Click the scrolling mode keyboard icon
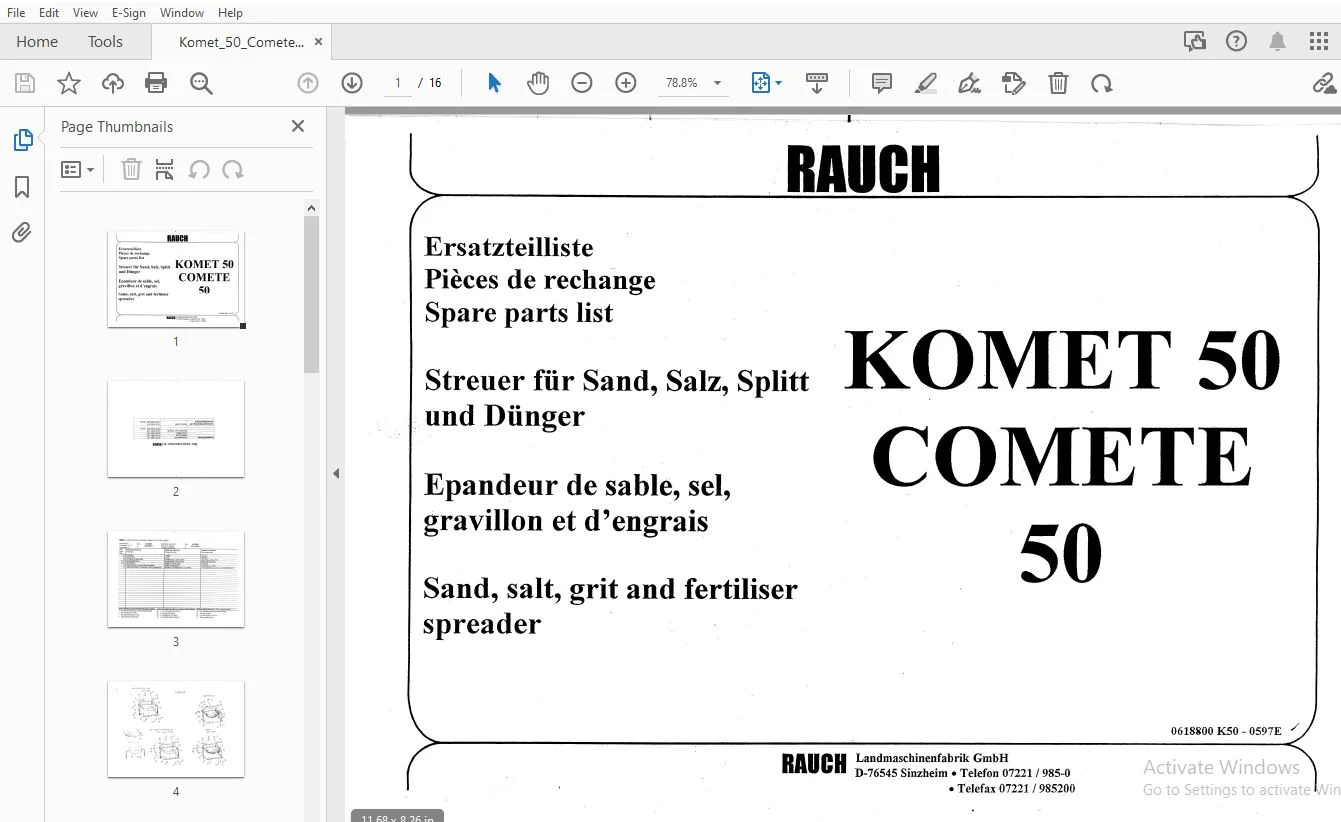 817,83
